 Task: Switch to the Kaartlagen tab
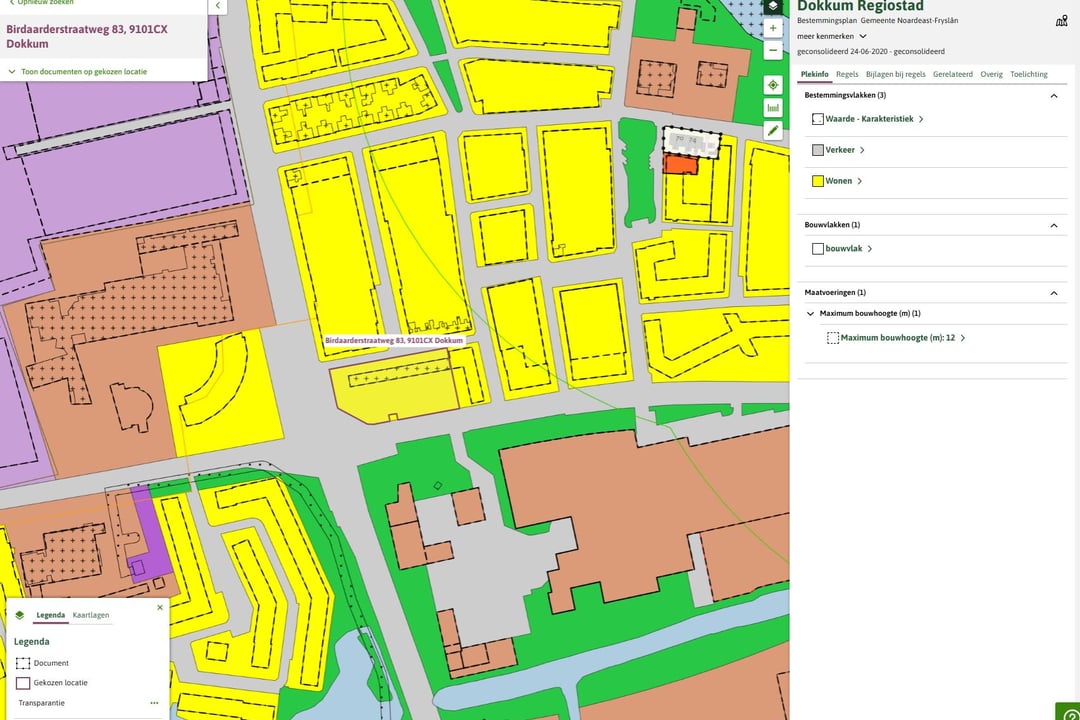click(x=91, y=615)
